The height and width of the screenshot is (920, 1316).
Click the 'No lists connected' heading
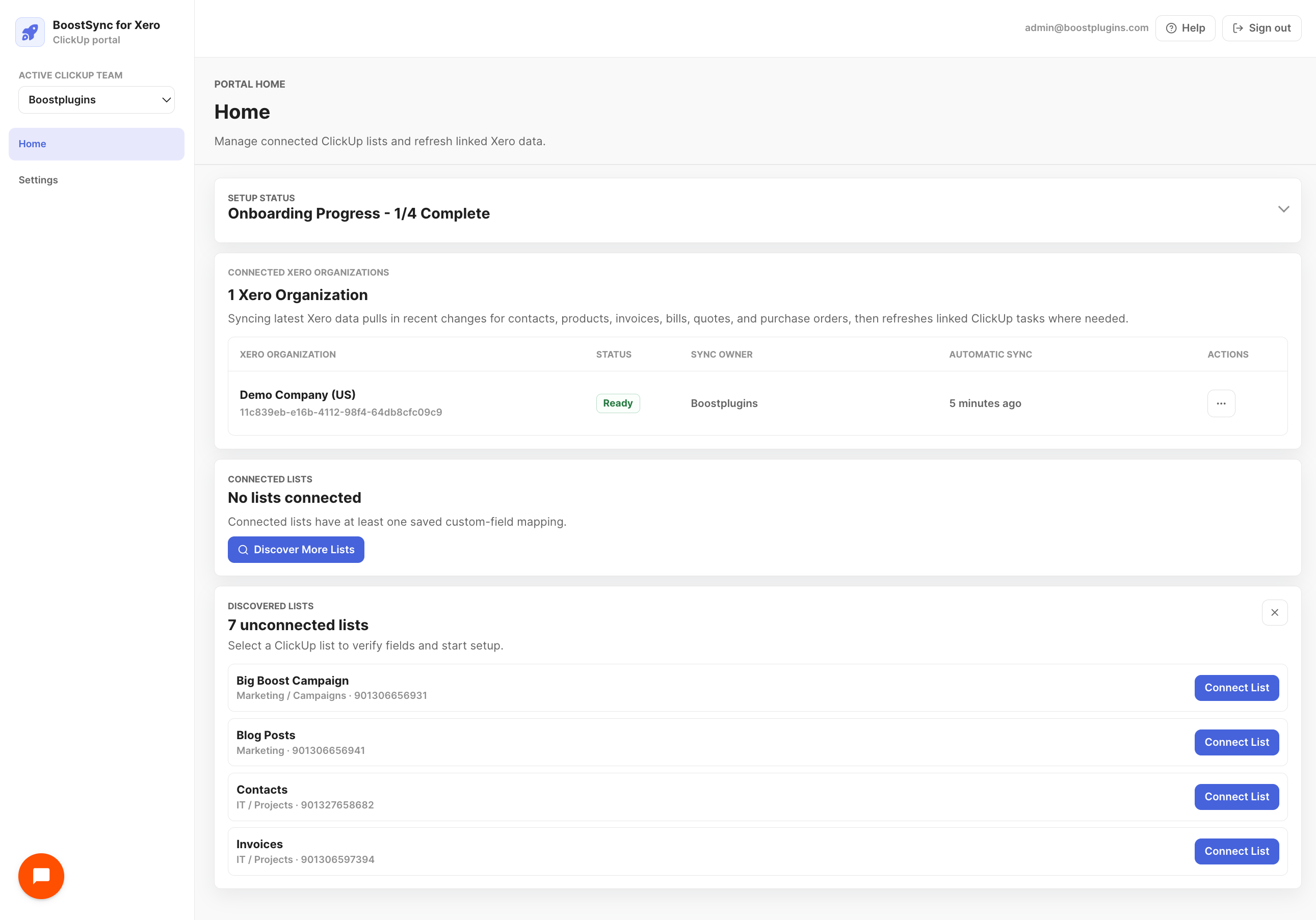[295, 498]
